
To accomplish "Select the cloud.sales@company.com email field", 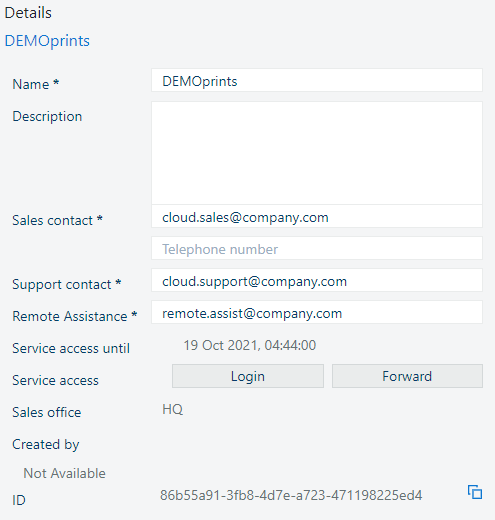I will [x=317, y=216].
